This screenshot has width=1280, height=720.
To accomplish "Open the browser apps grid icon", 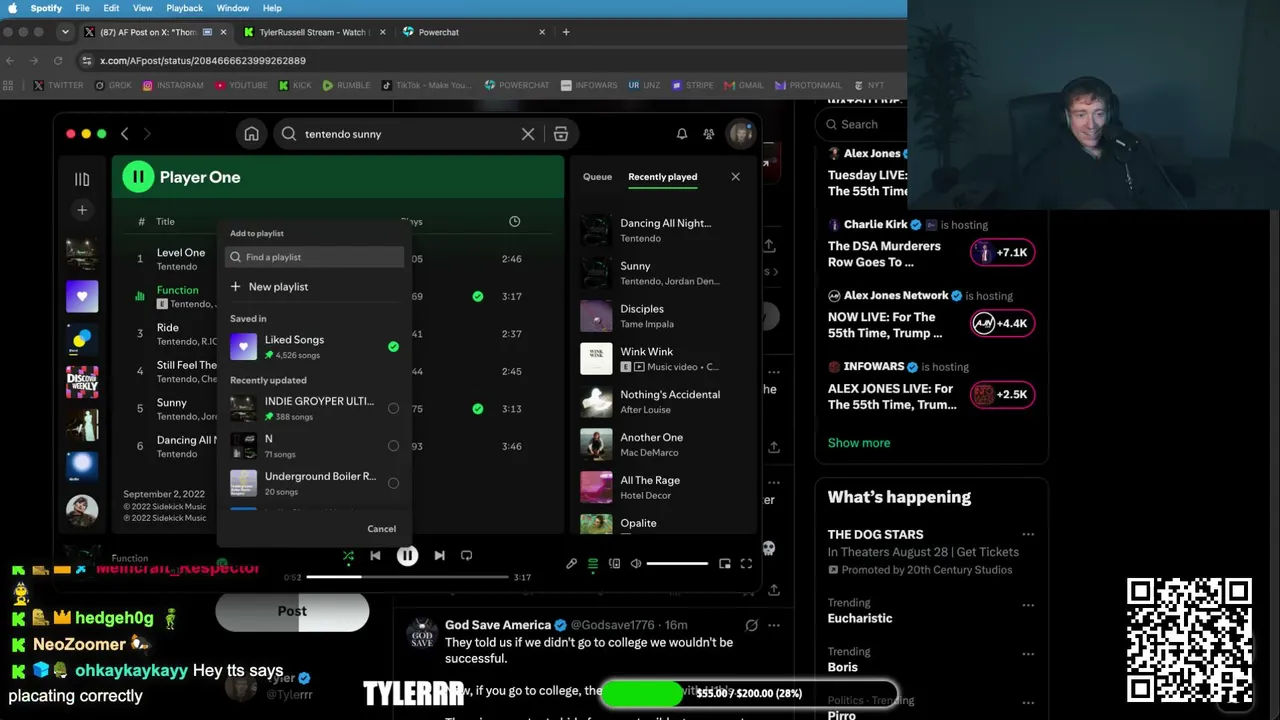I will (x=10, y=86).
